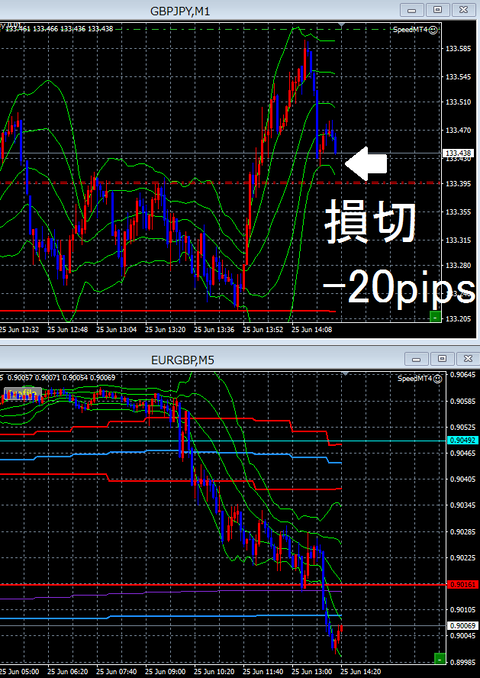Click price axis value 133.355

tap(458, 212)
